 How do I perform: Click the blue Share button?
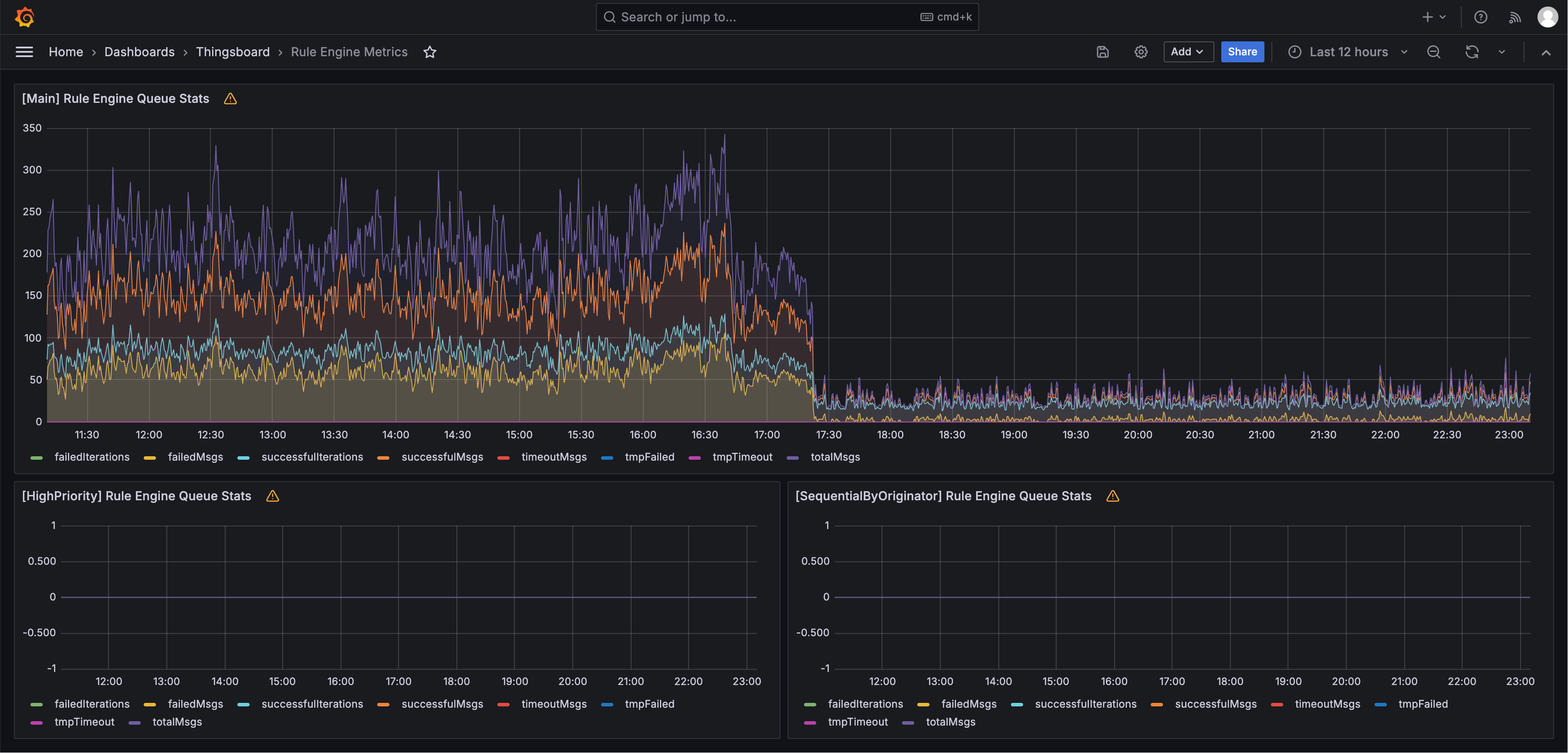(x=1242, y=52)
